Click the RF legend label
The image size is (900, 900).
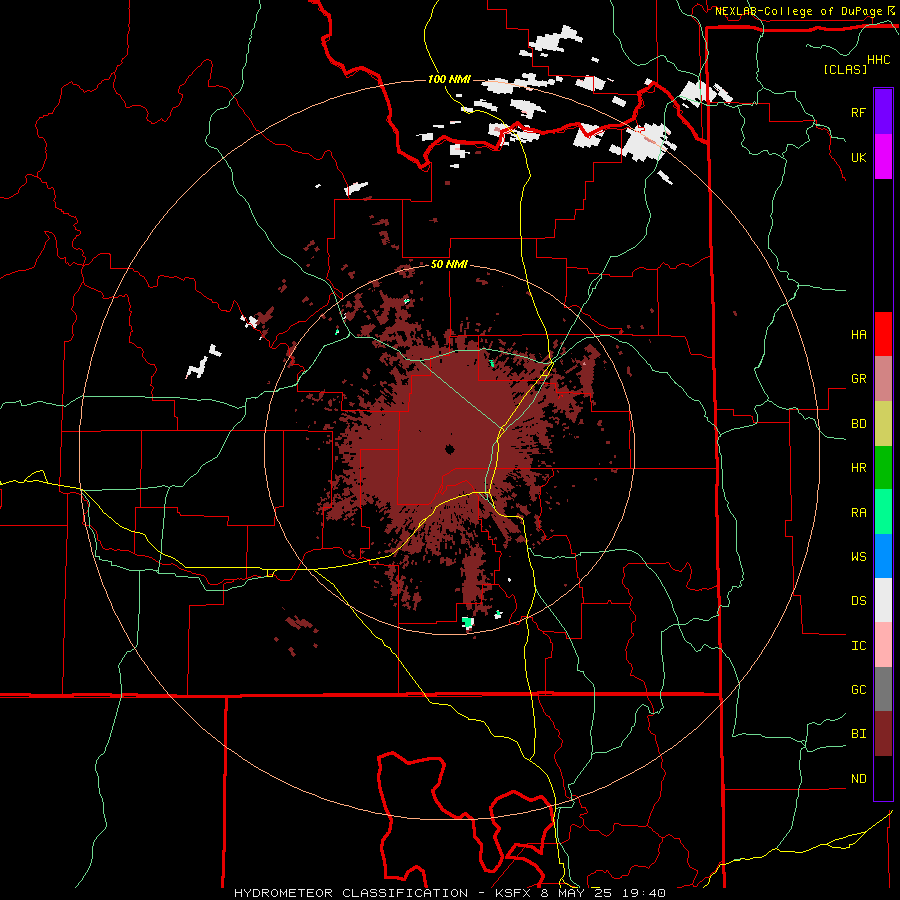coord(858,112)
